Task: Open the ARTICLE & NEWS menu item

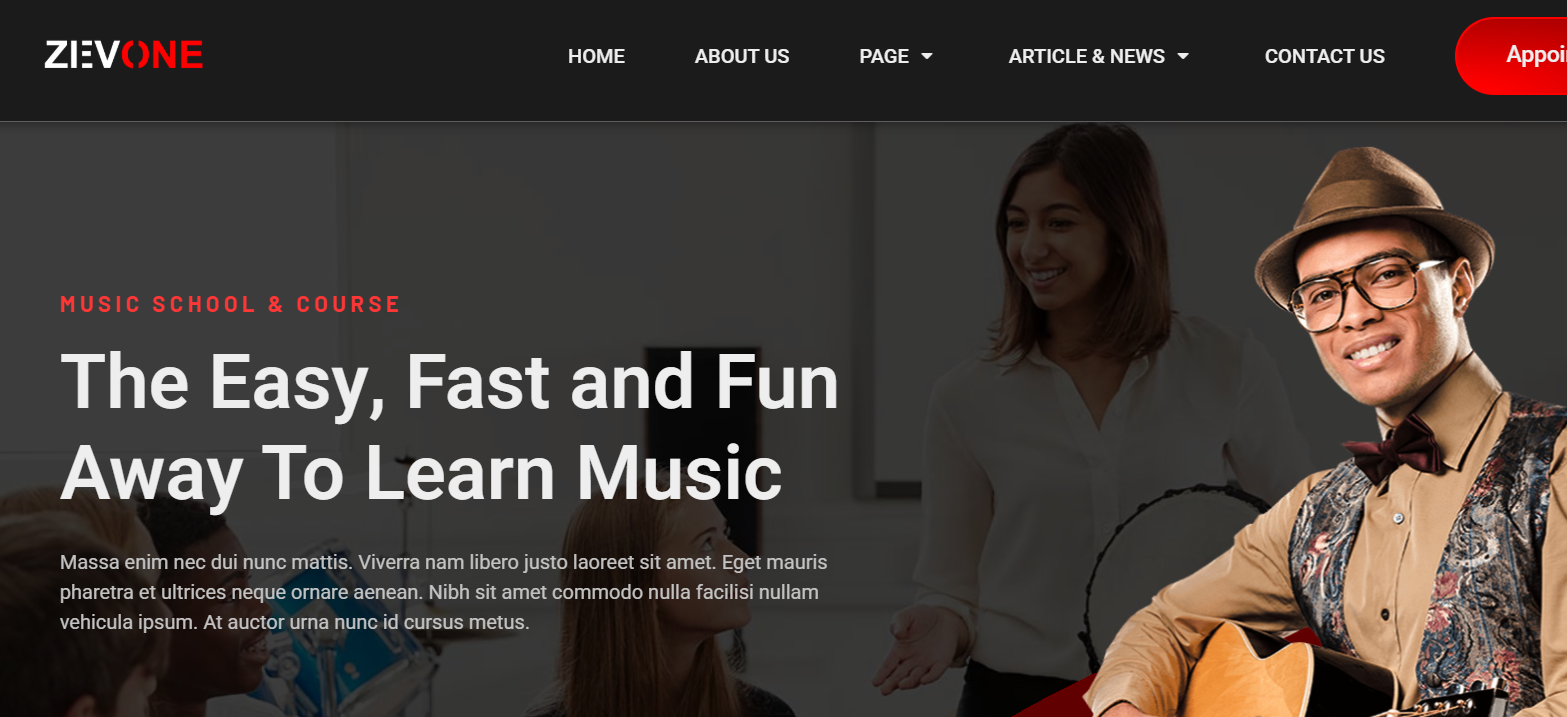Action: coord(1086,57)
